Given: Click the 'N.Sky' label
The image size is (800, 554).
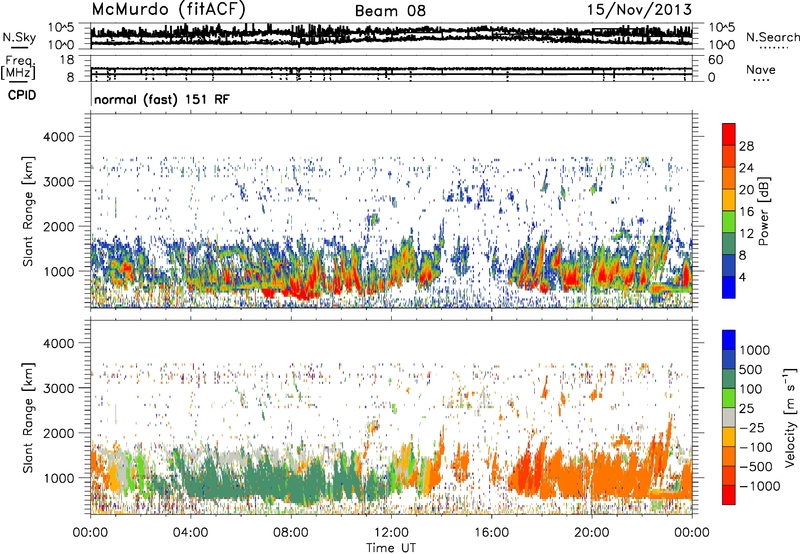Looking at the screenshot, I should coord(19,37).
